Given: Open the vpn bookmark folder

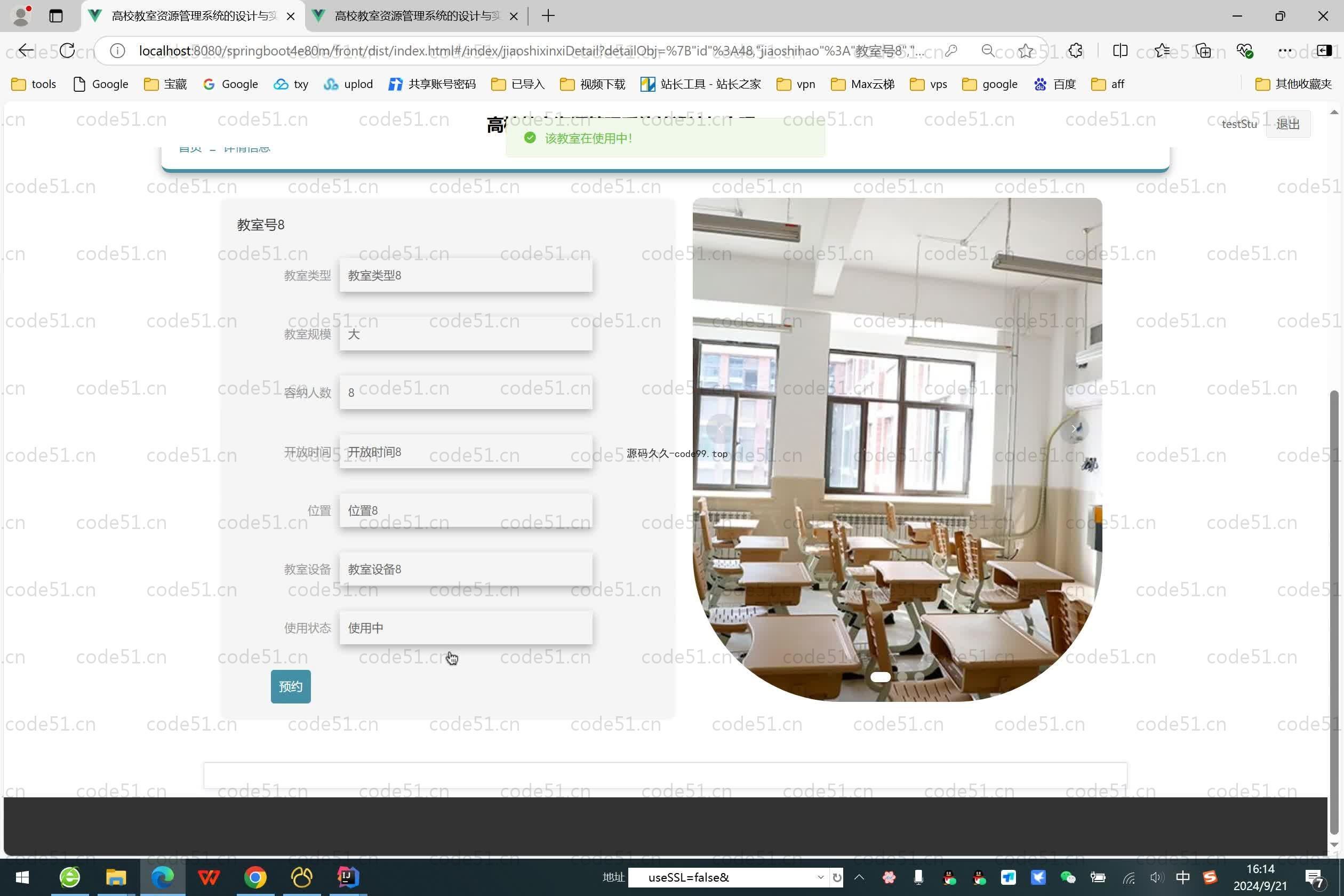Looking at the screenshot, I should (x=796, y=84).
